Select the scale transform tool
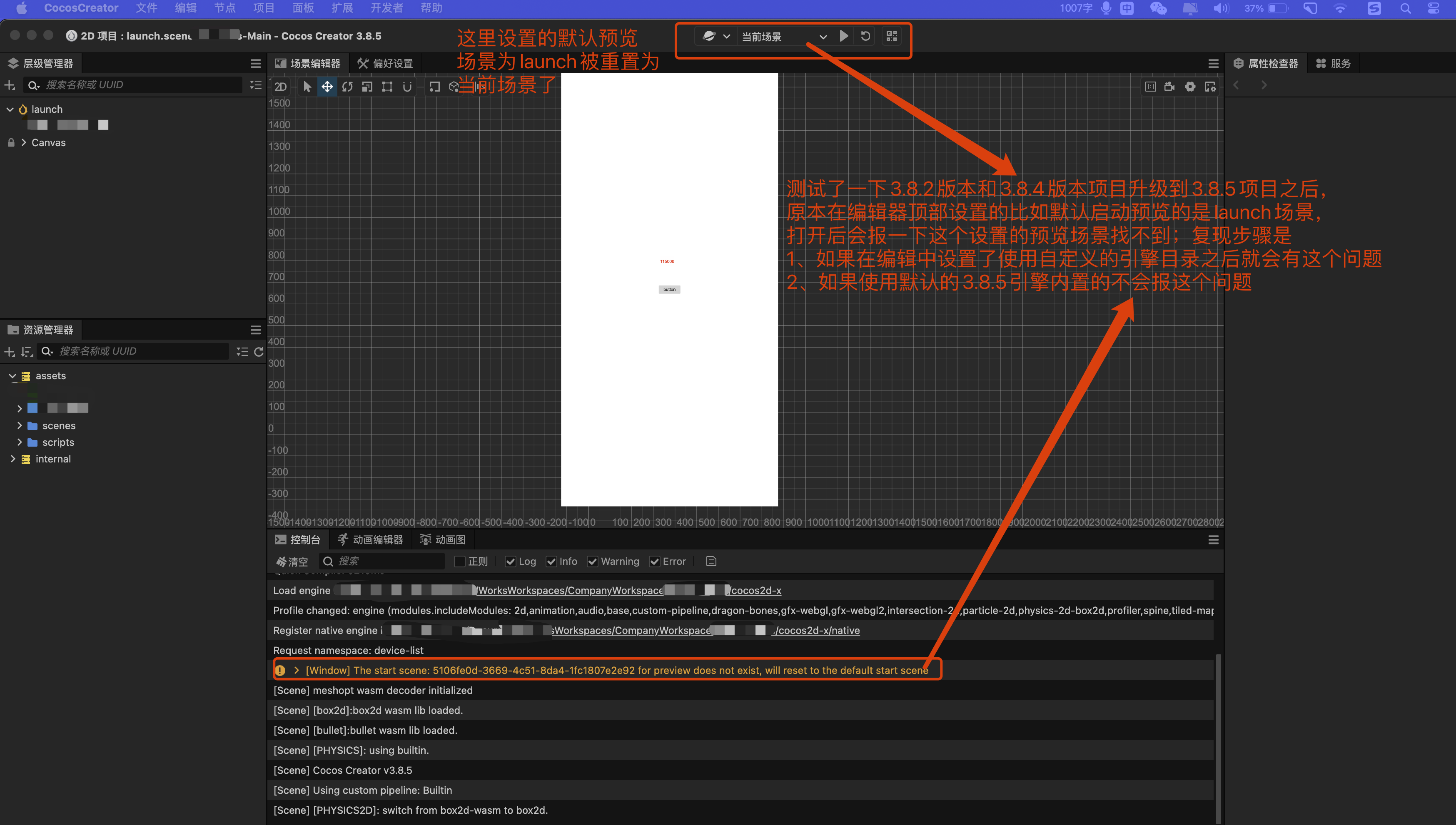This screenshot has height=825, width=1456. pyautogui.click(x=367, y=87)
